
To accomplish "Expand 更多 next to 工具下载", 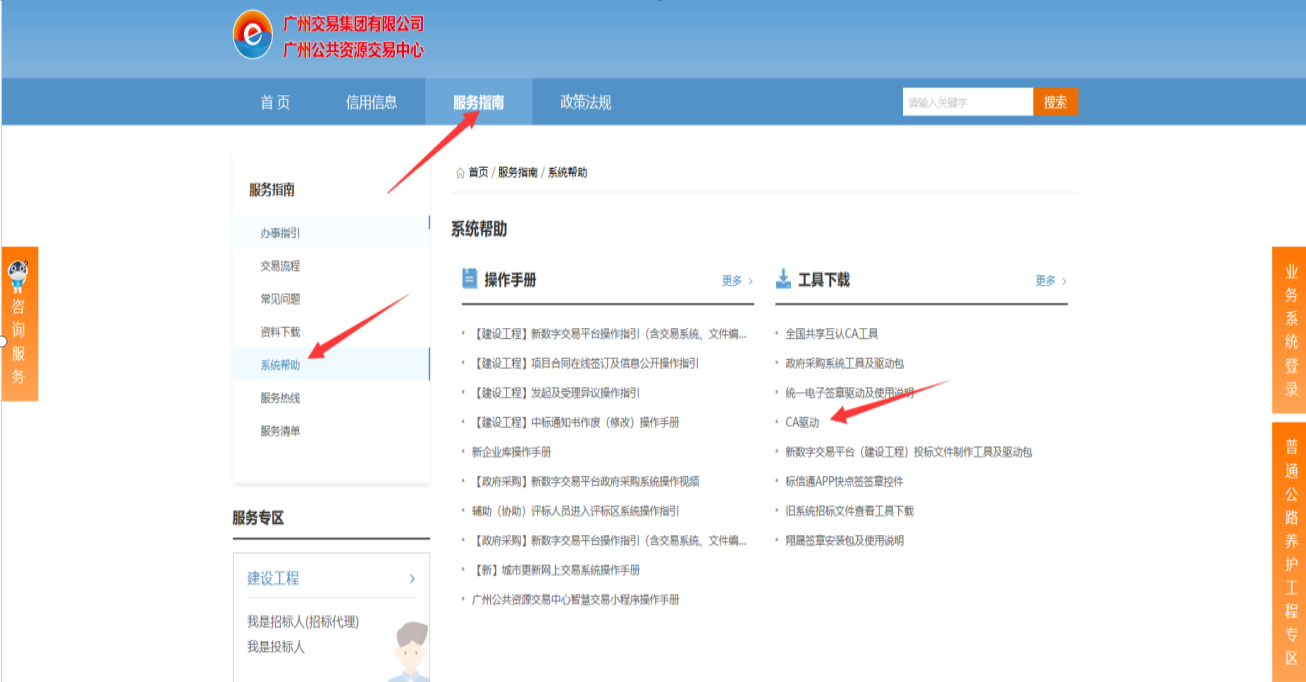I will [1044, 281].
